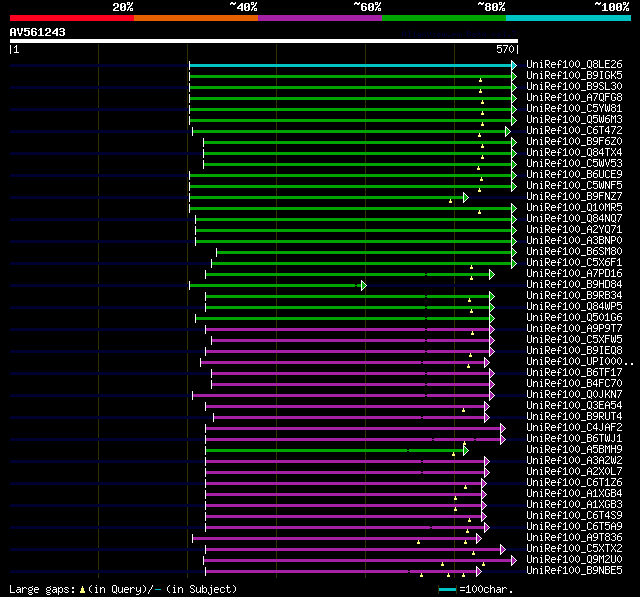
Task: Open hit UniRef100_A5BMH9
Action: 574,450
